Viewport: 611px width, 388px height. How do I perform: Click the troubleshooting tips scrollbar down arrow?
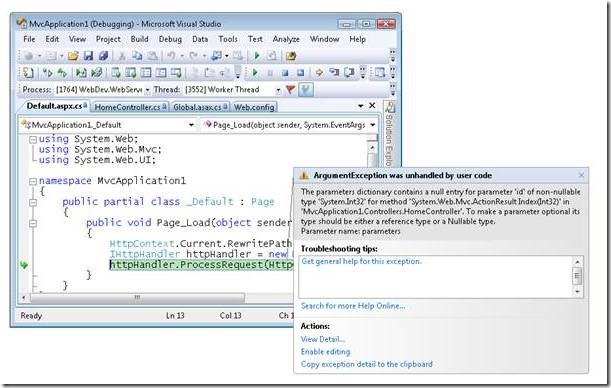[x=577, y=292]
